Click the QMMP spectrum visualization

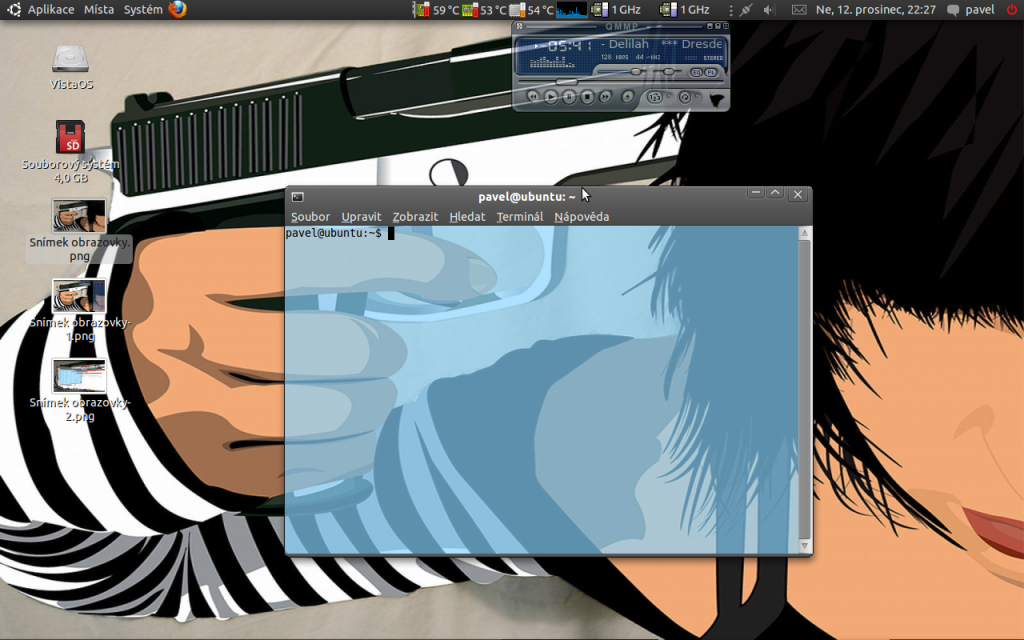pyautogui.click(x=552, y=63)
